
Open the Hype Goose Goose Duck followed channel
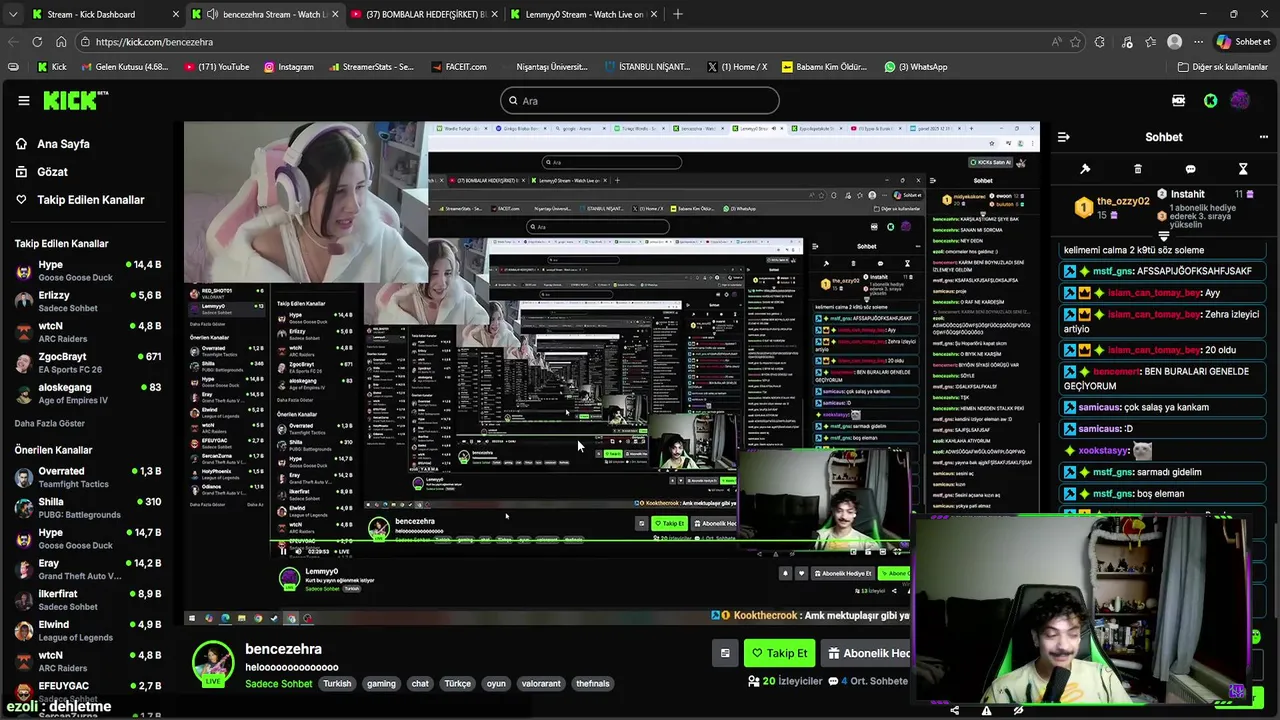(88, 271)
